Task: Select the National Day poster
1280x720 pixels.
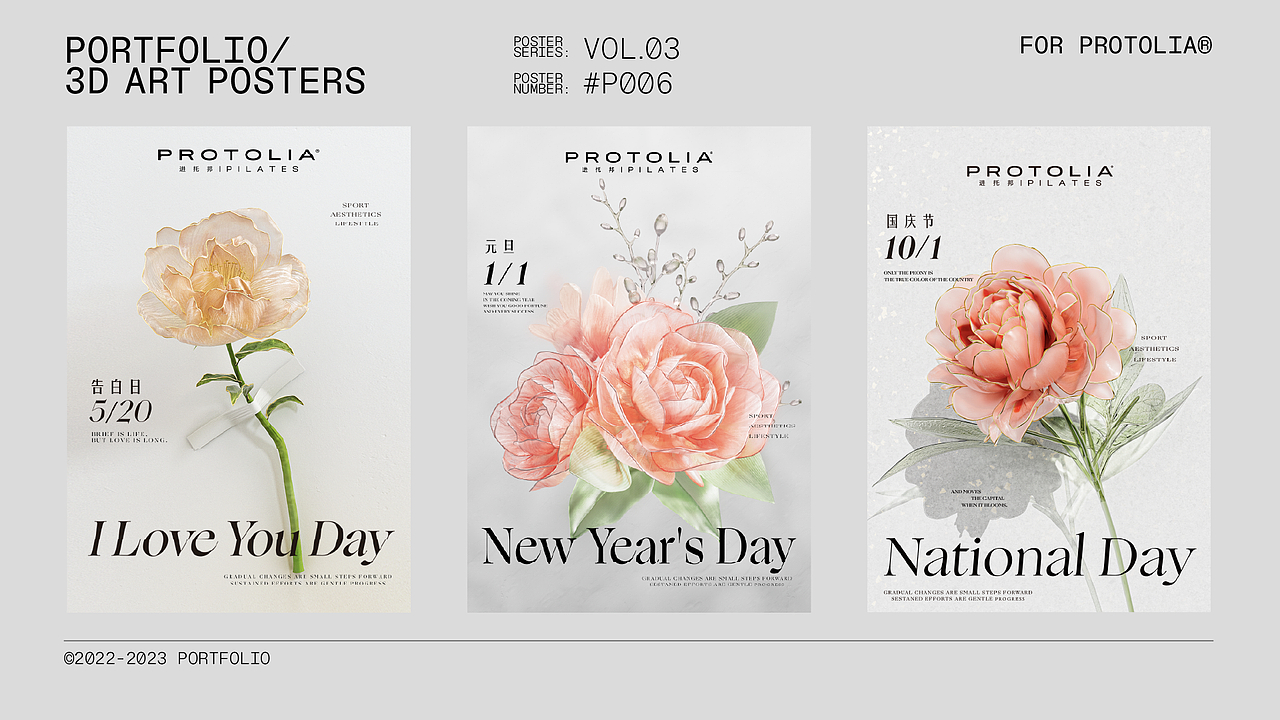Action: [1039, 369]
